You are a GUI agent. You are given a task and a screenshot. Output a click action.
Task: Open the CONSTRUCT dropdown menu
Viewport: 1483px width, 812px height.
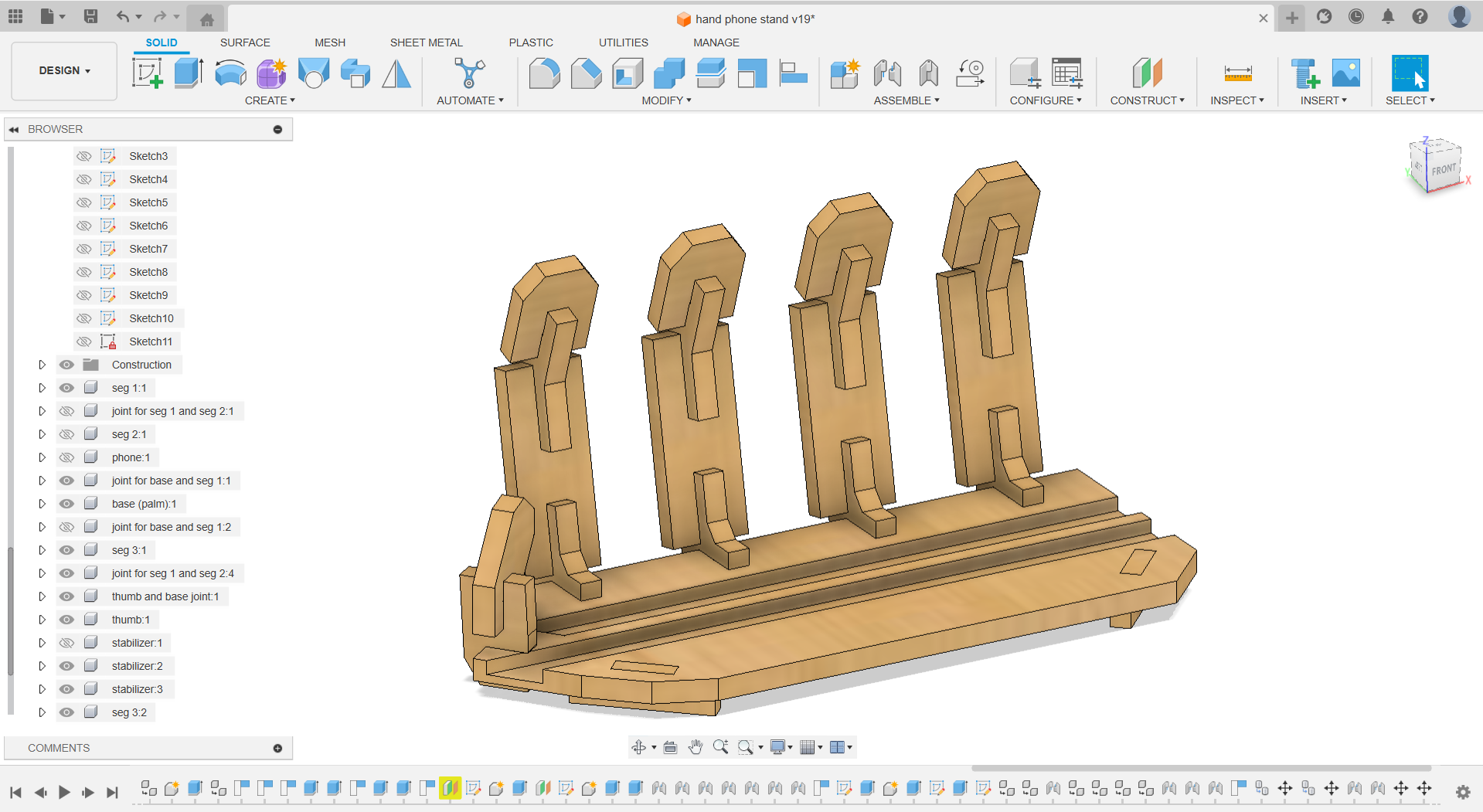tap(1147, 100)
